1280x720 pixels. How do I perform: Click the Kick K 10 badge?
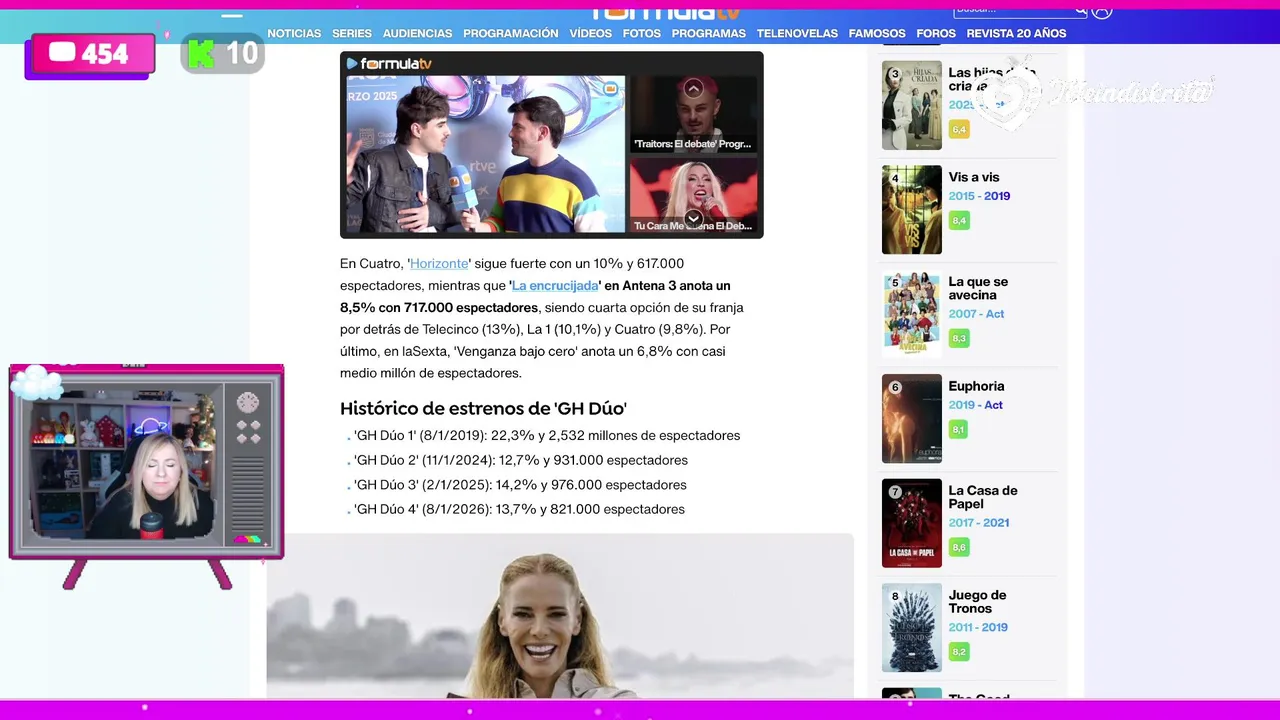[222, 53]
